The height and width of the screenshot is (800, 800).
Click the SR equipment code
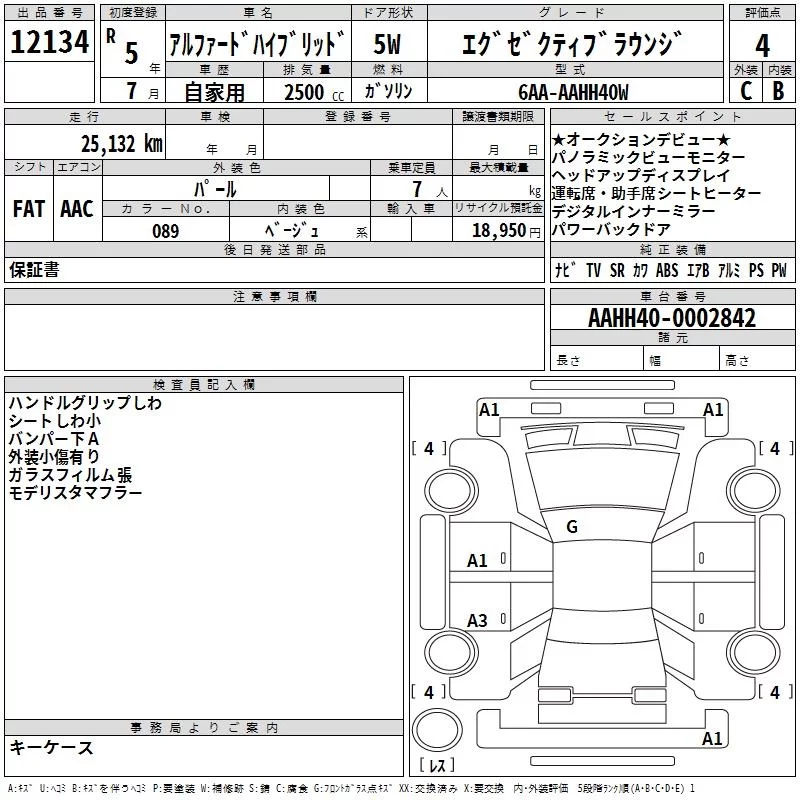click(x=617, y=270)
